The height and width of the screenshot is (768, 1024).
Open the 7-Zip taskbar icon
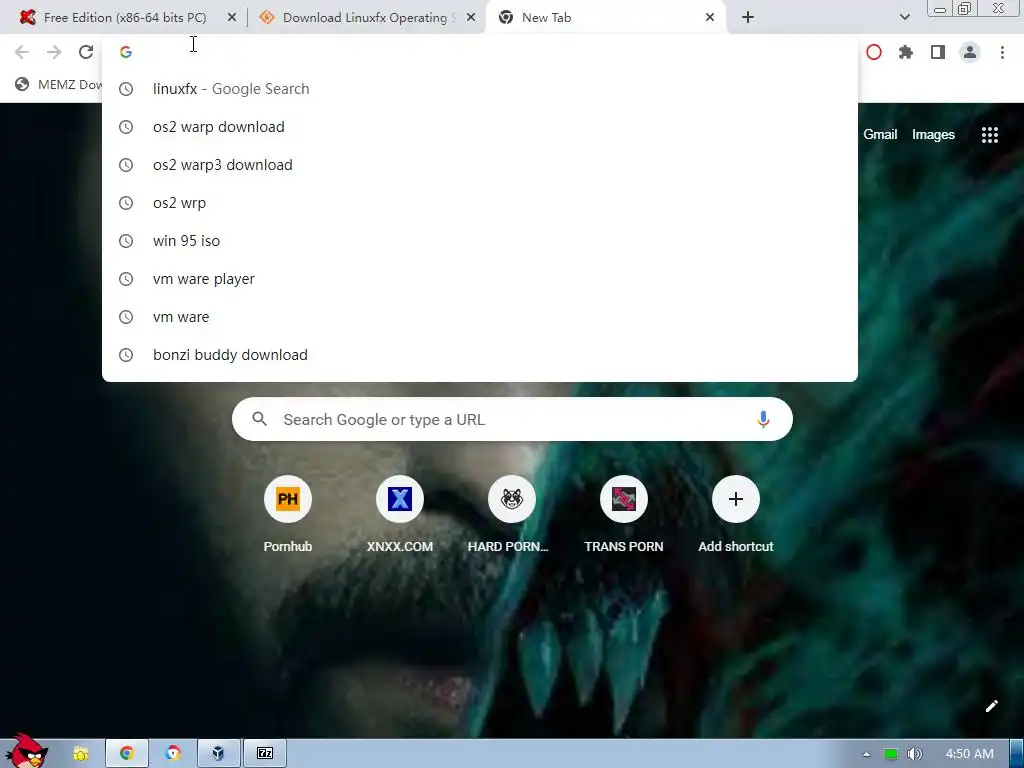[264, 754]
